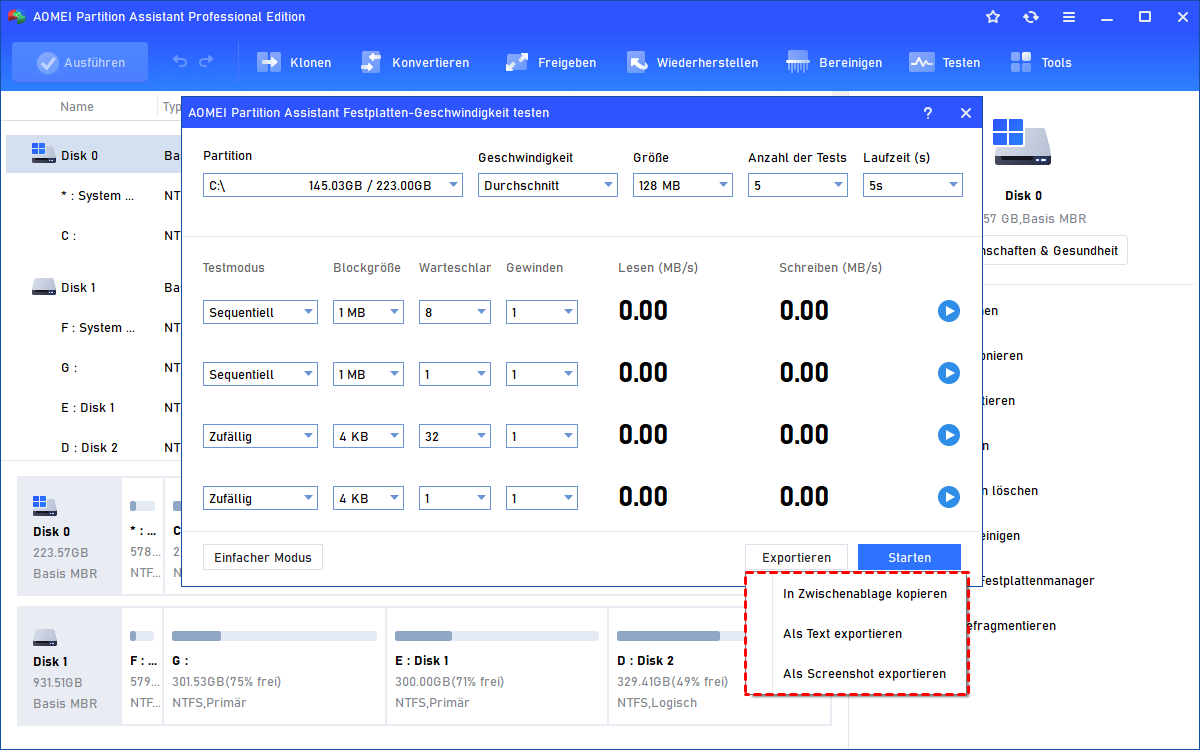Click the refresh icon in title bar
This screenshot has width=1200, height=750.
coord(1031,17)
